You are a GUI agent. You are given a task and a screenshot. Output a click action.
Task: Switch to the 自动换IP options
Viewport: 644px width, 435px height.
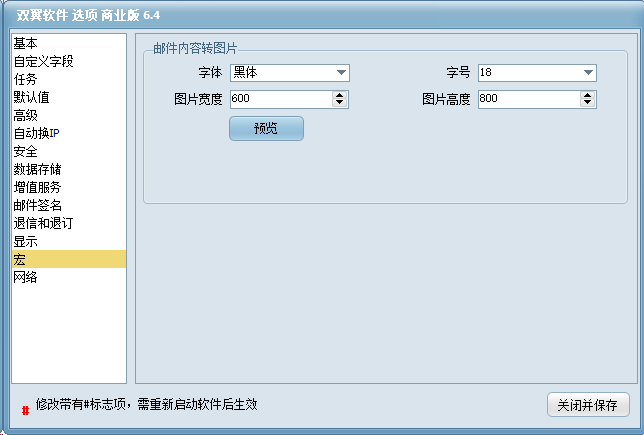click(69, 133)
